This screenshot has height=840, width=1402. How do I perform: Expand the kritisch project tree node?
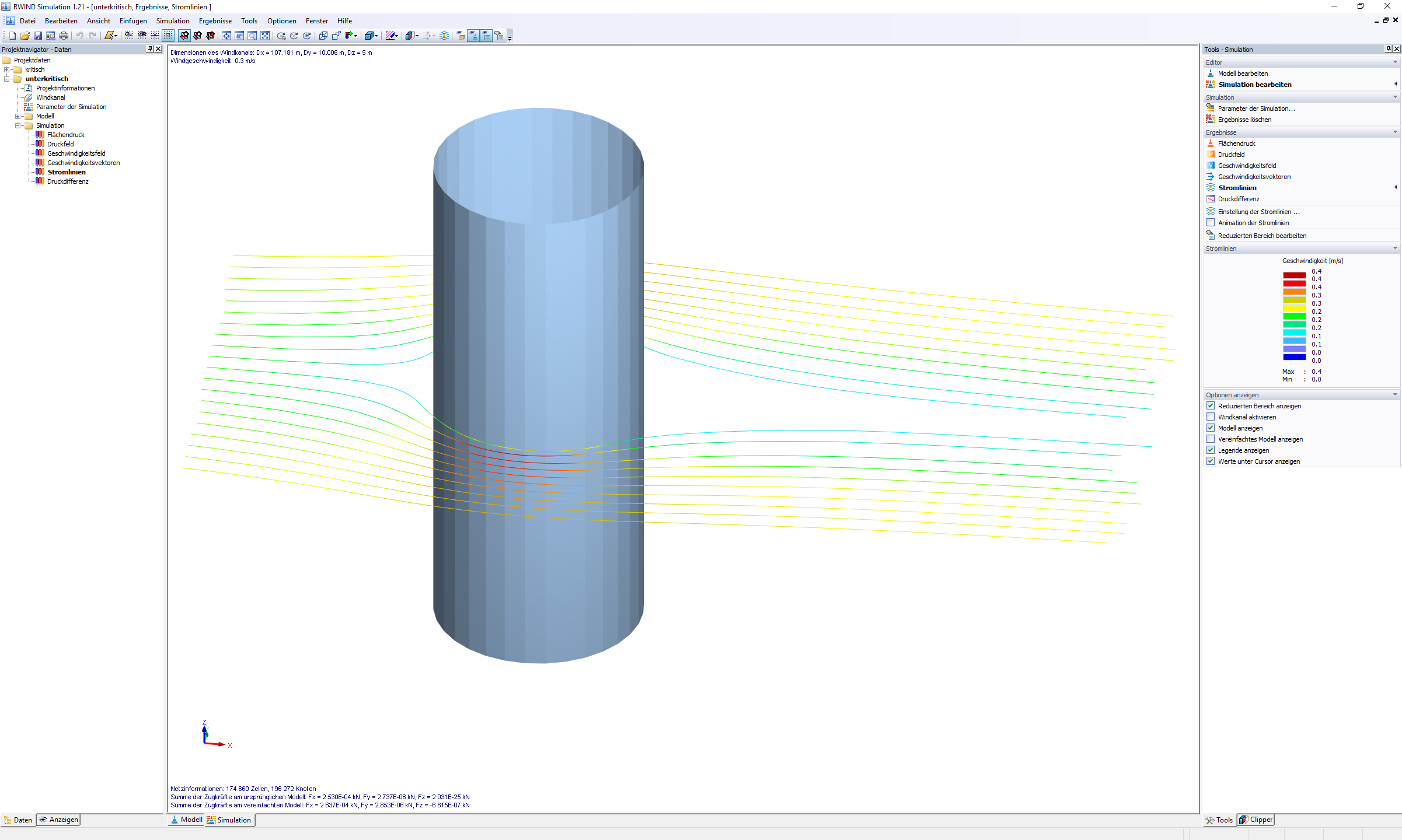click(6, 69)
